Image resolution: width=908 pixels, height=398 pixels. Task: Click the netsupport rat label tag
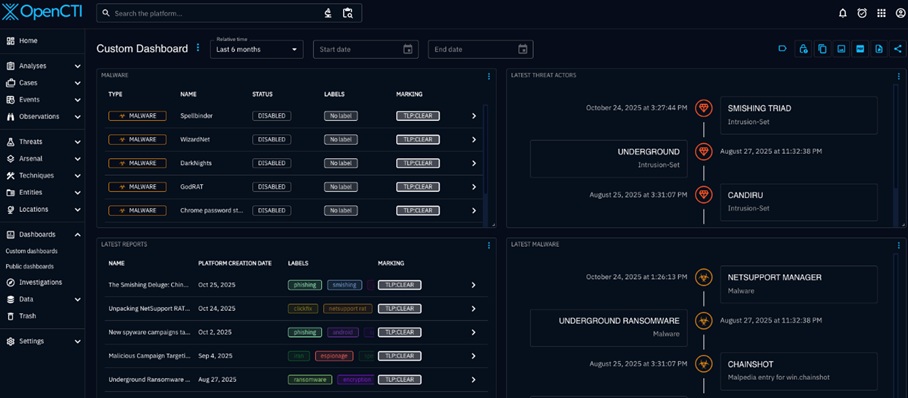(347, 309)
